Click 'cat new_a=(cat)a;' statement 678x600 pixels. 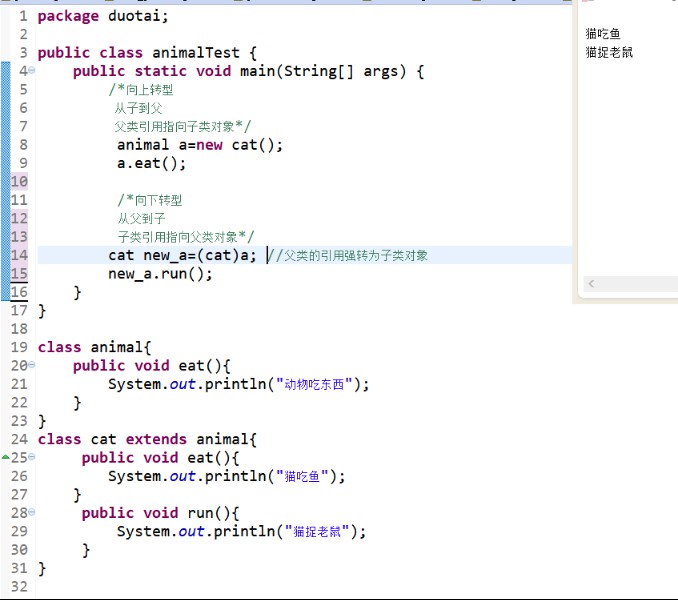[x=182, y=255]
